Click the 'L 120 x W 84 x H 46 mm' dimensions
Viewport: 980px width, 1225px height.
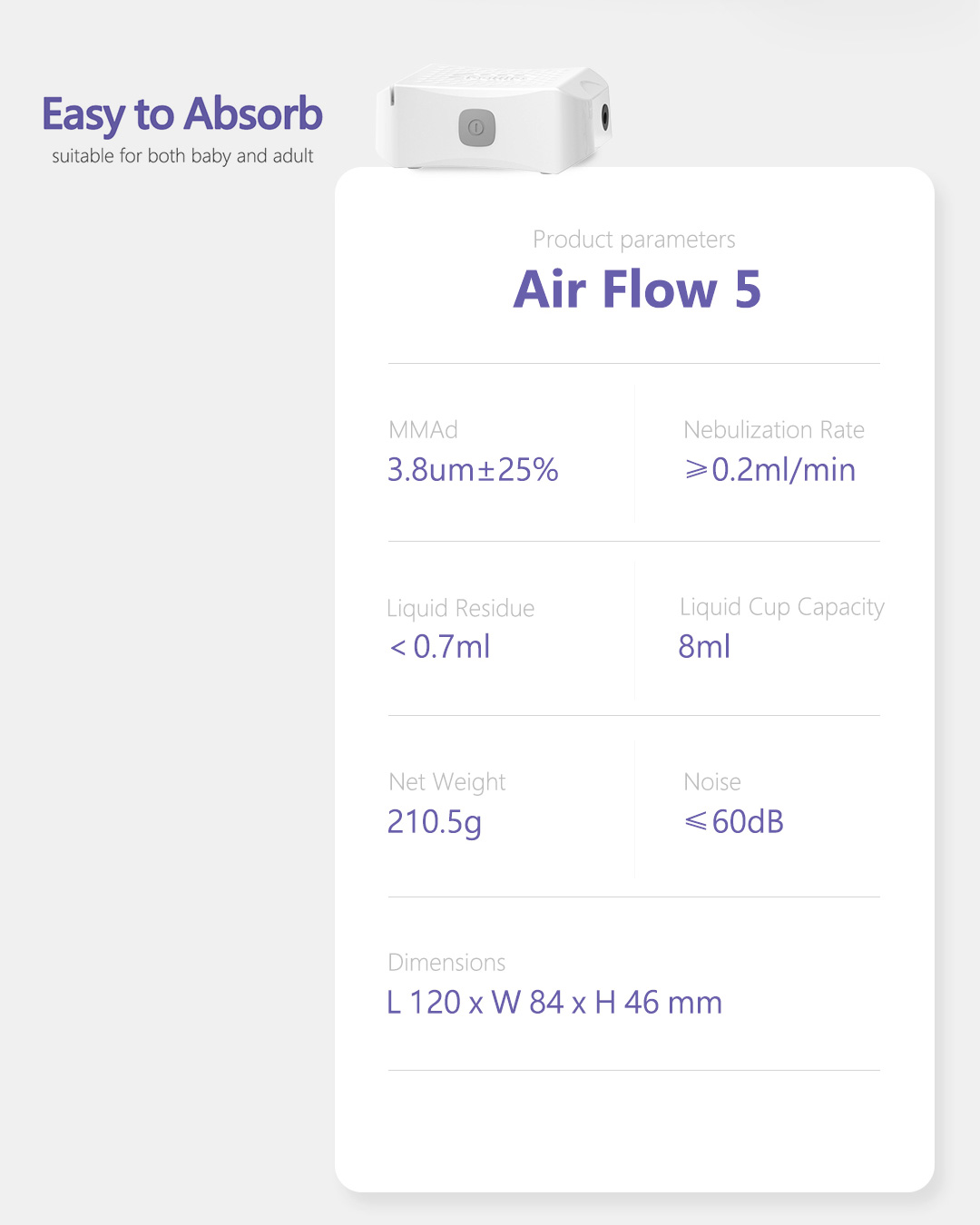[554, 1003]
